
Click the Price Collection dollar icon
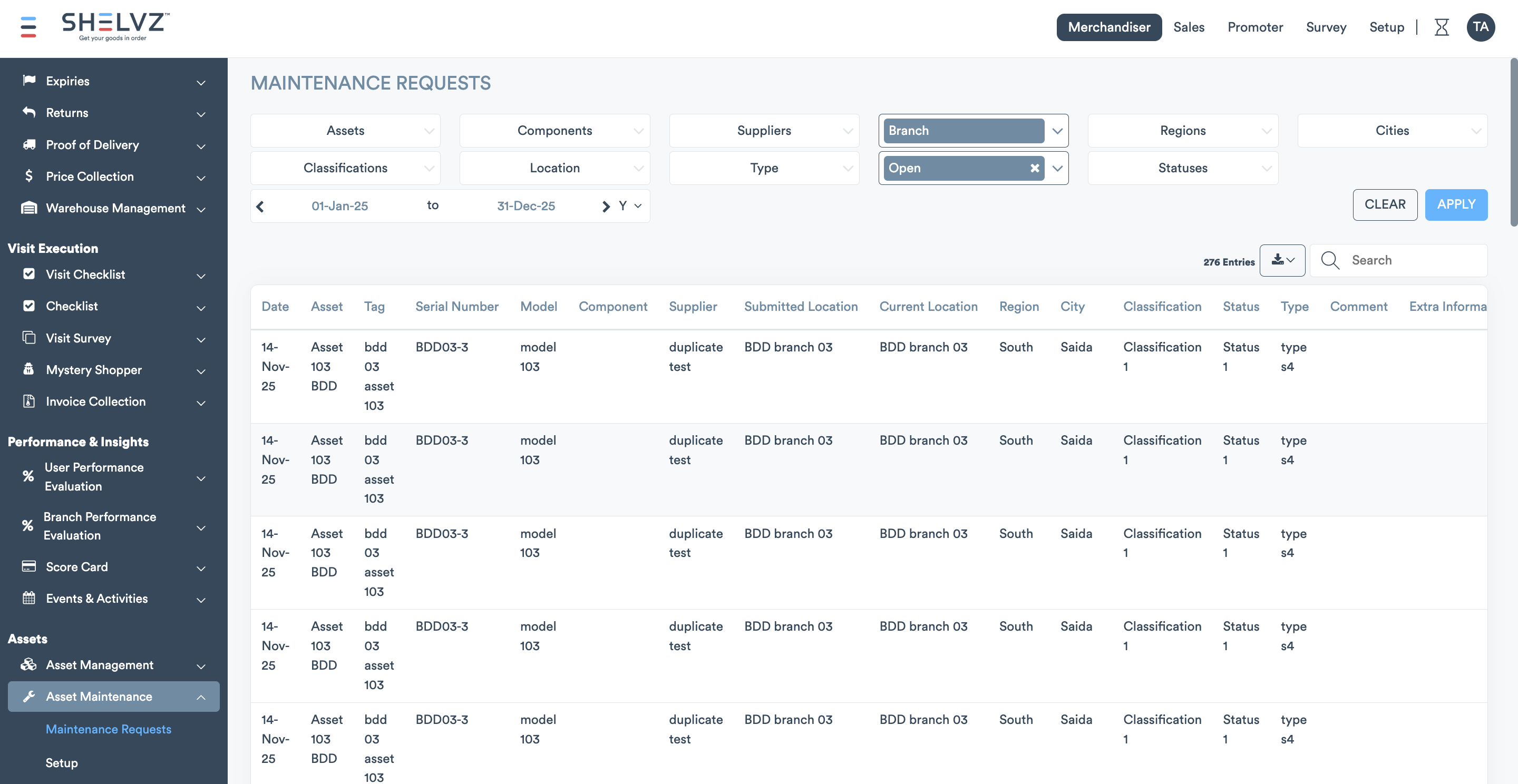(x=29, y=176)
